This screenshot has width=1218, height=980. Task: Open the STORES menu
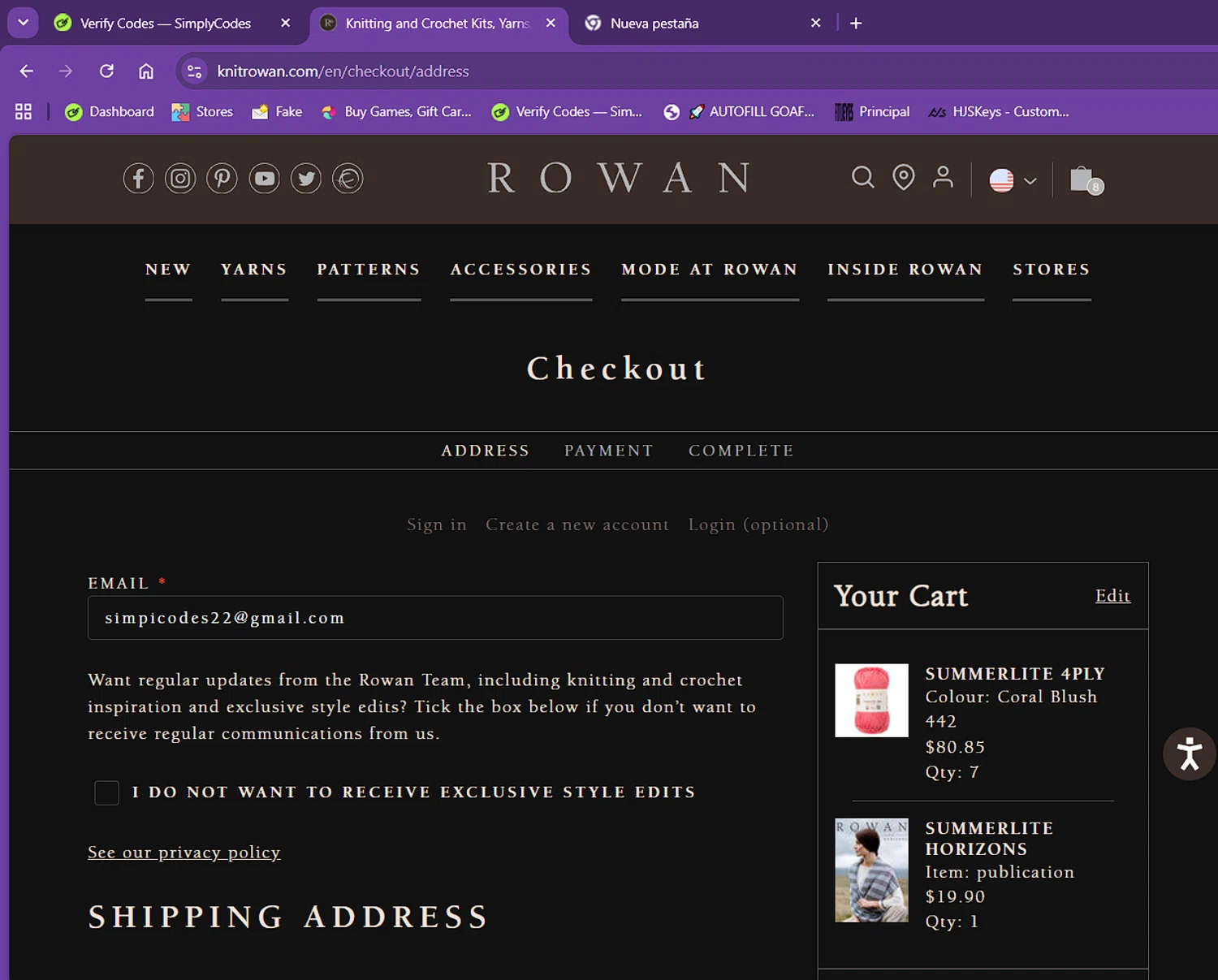(1052, 270)
